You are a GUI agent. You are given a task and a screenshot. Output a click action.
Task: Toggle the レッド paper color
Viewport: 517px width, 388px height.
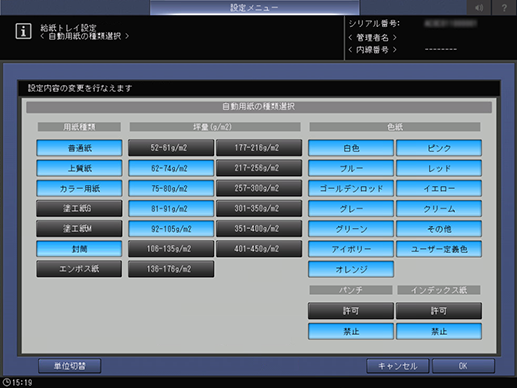pos(439,168)
